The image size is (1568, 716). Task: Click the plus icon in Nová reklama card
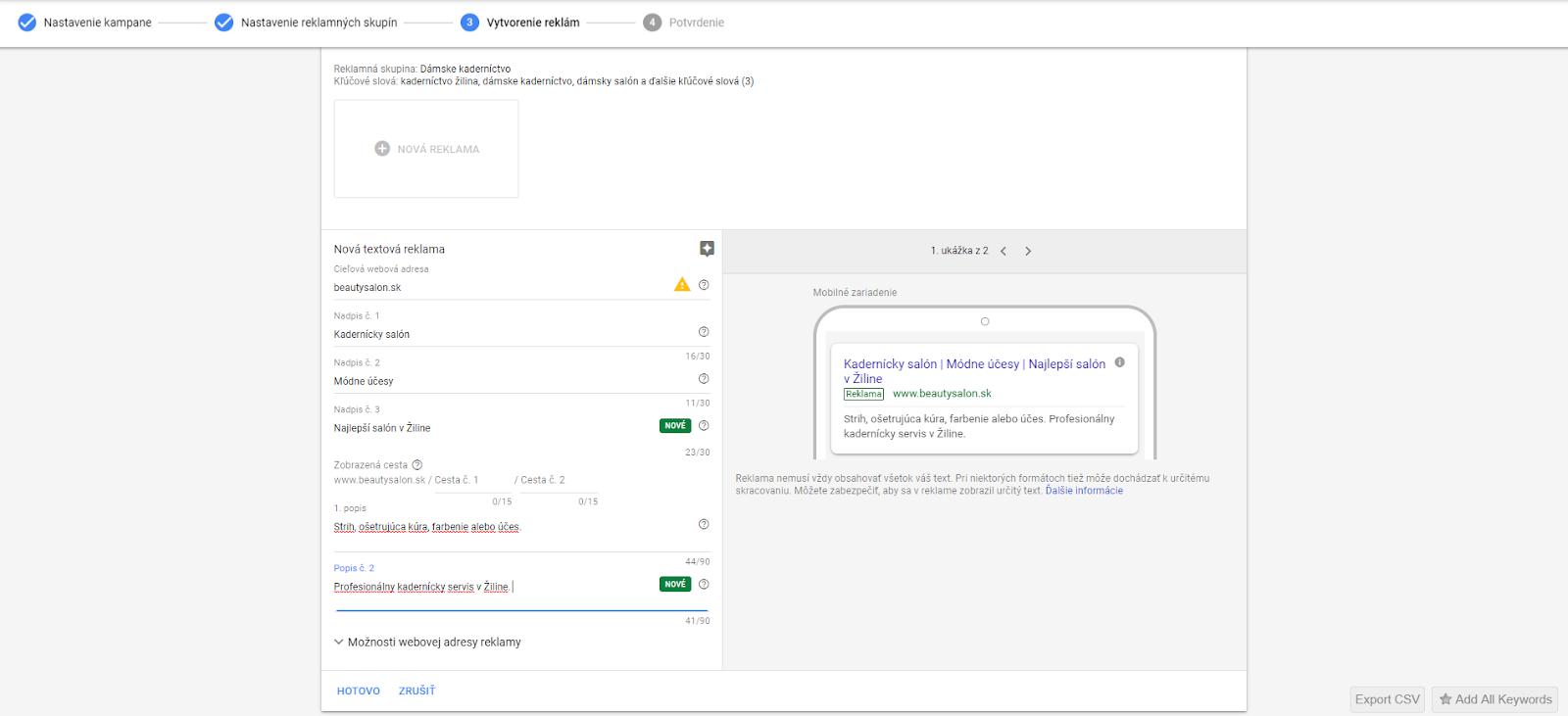[x=382, y=149]
